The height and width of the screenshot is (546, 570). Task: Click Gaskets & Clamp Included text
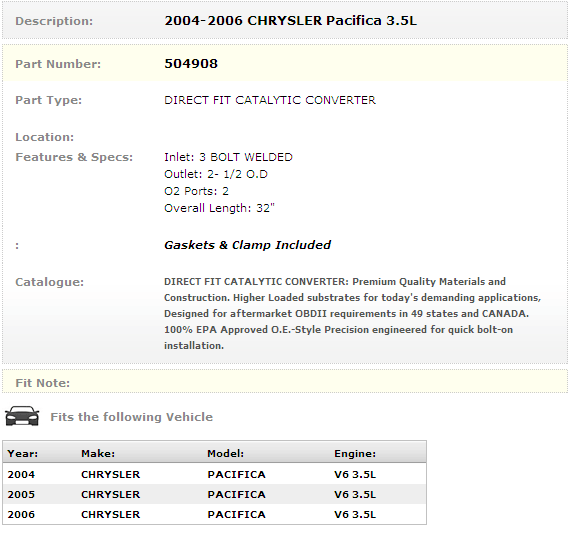tap(248, 245)
